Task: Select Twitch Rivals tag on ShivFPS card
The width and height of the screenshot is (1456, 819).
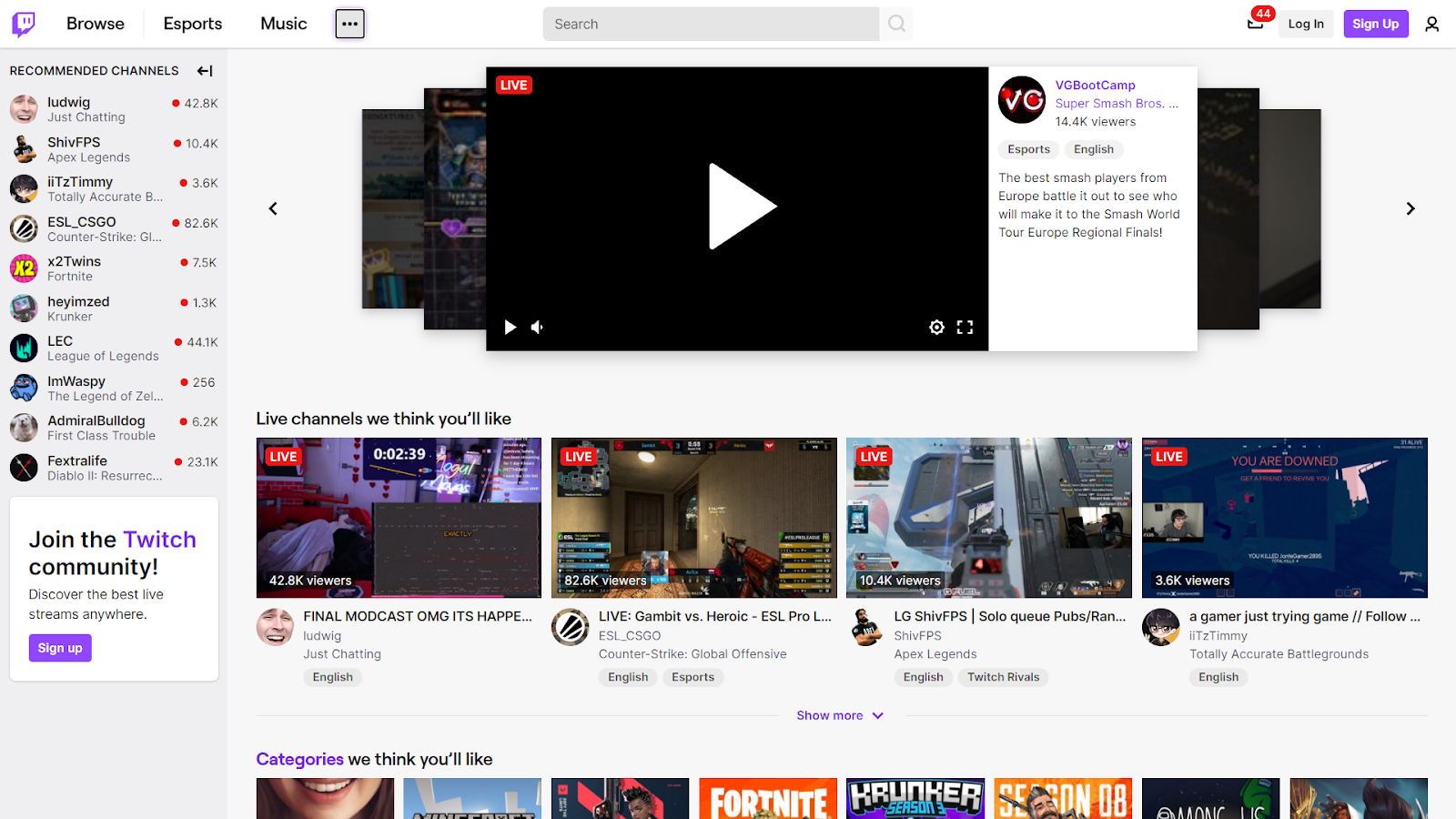Action: click(1003, 677)
